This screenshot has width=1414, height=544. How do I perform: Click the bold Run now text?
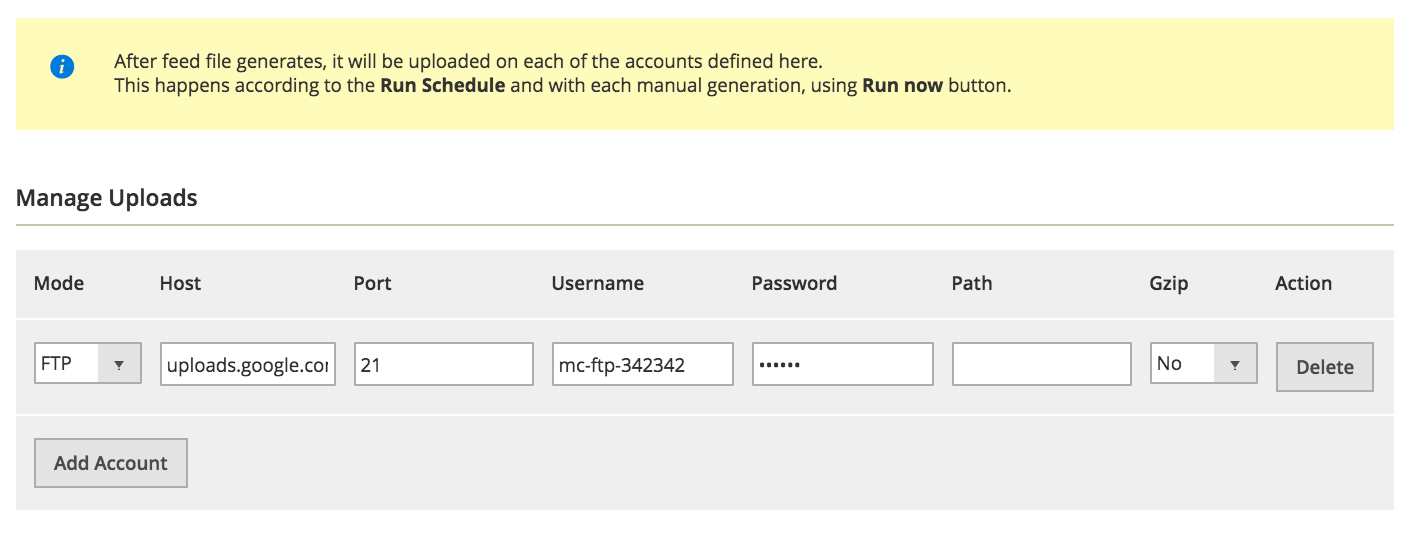903,86
